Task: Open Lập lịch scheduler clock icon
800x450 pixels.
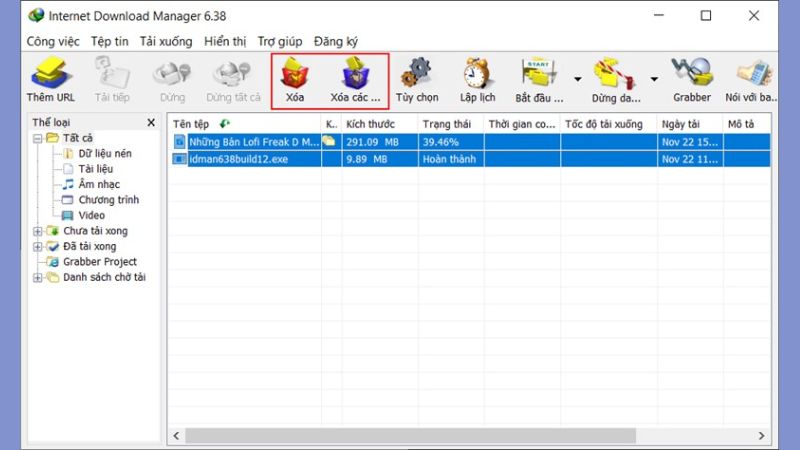Action: point(478,78)
